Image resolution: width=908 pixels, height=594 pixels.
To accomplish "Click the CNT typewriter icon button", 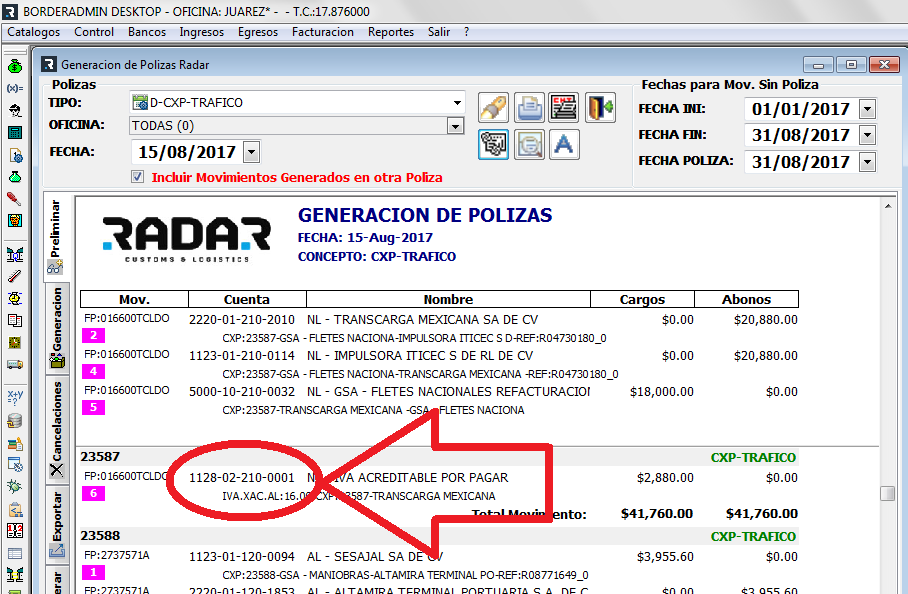I will point(563,108).
